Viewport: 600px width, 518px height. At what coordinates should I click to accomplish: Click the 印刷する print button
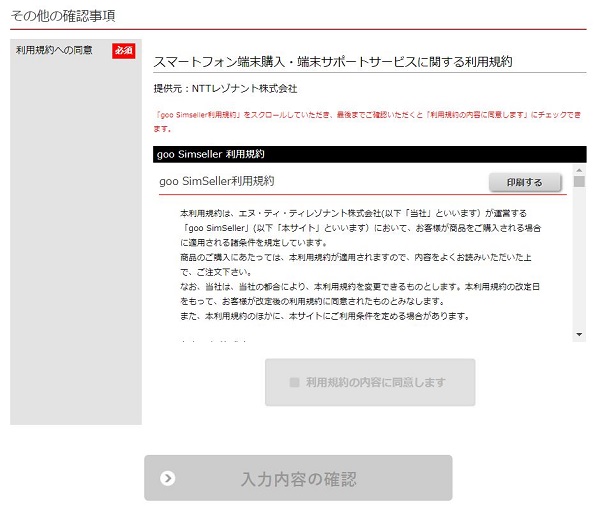(525, 182)
